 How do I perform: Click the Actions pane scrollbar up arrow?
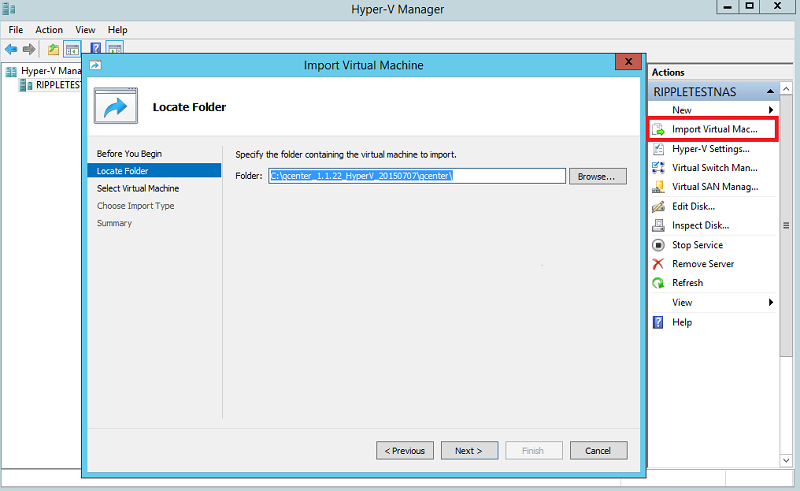786,89
